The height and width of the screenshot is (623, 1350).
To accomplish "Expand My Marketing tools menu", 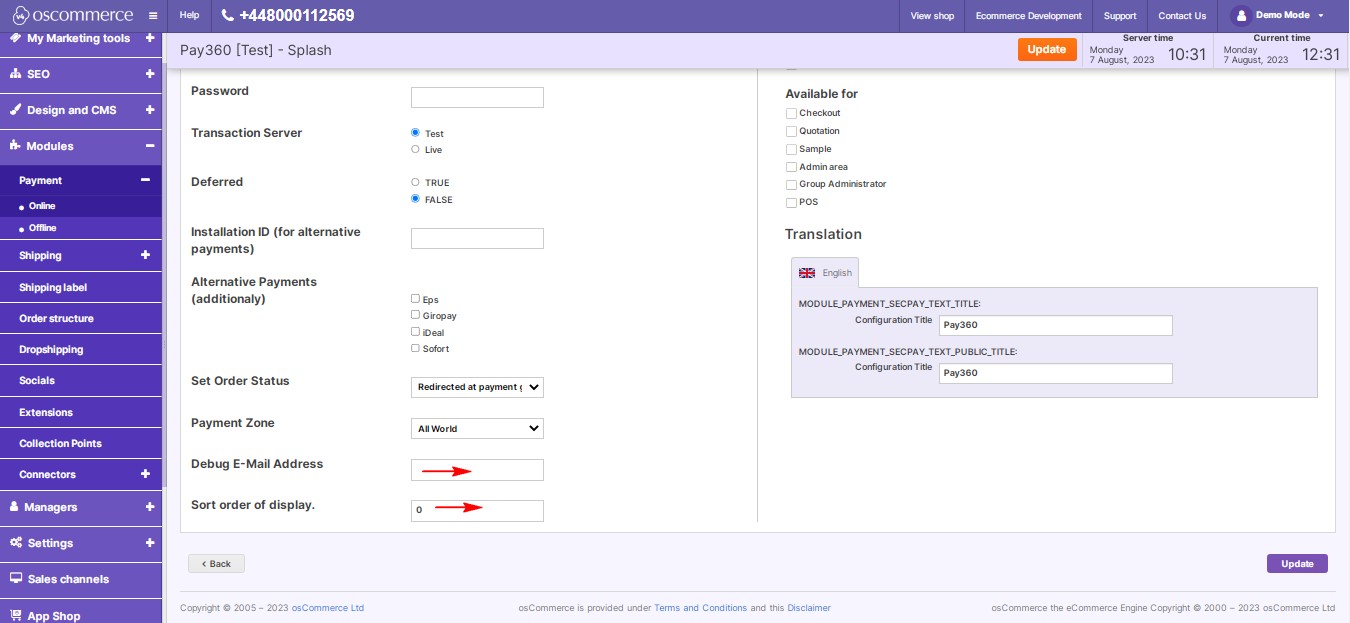I will click(x=149, y=38).
